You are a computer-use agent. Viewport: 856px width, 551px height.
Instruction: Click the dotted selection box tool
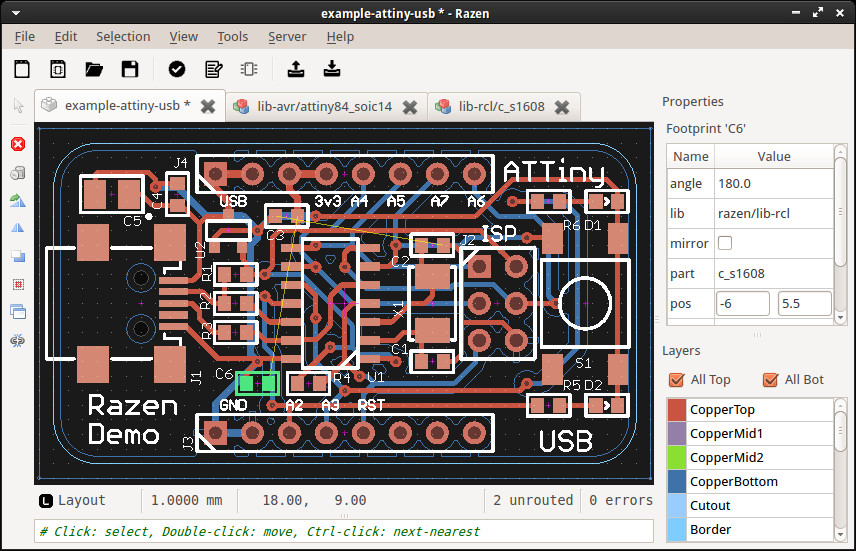click(18, 284)
